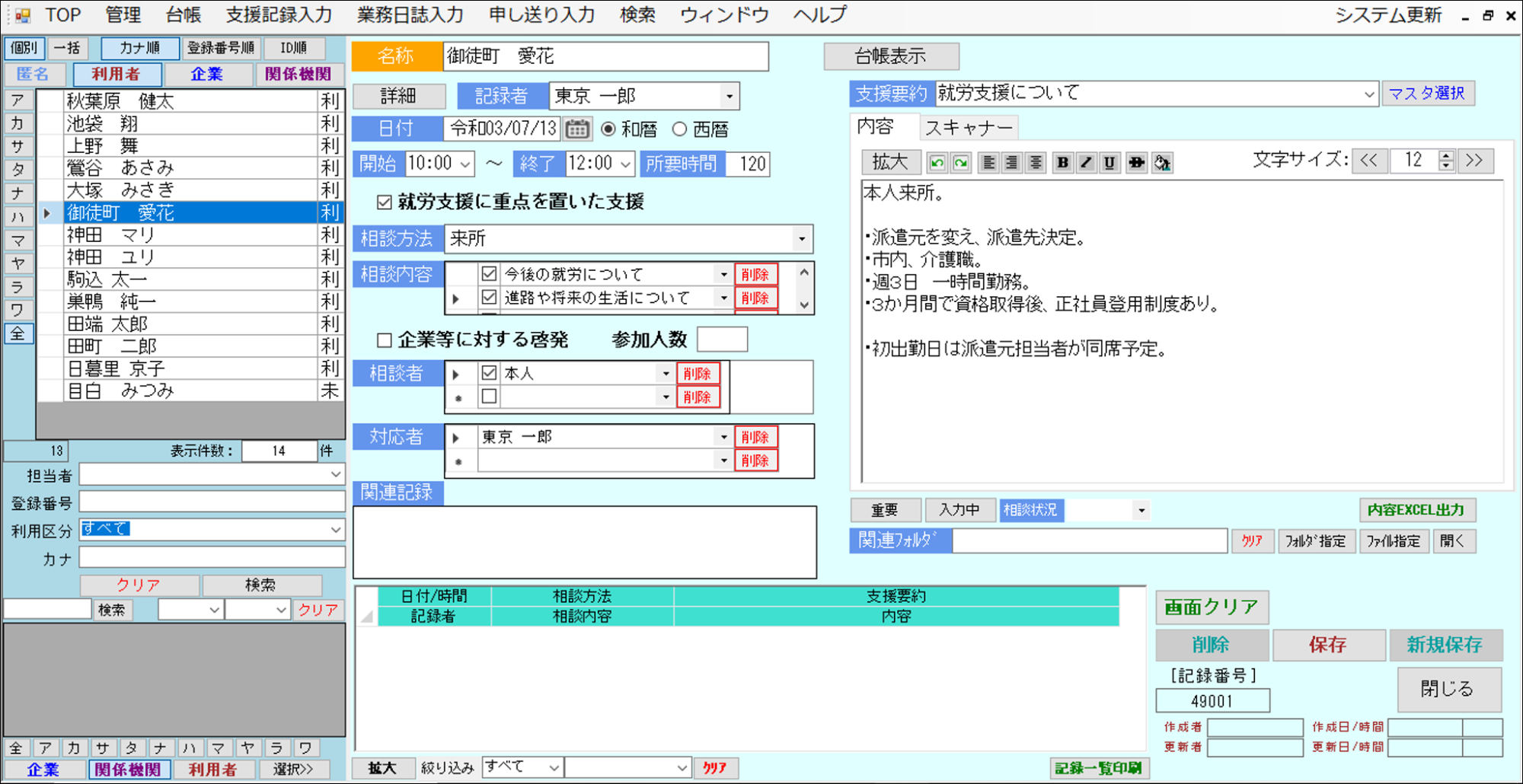Increase font size with the >> button
This screenshot has height=784, width=1523.
pyautogui.click(x=1475, y=161)
